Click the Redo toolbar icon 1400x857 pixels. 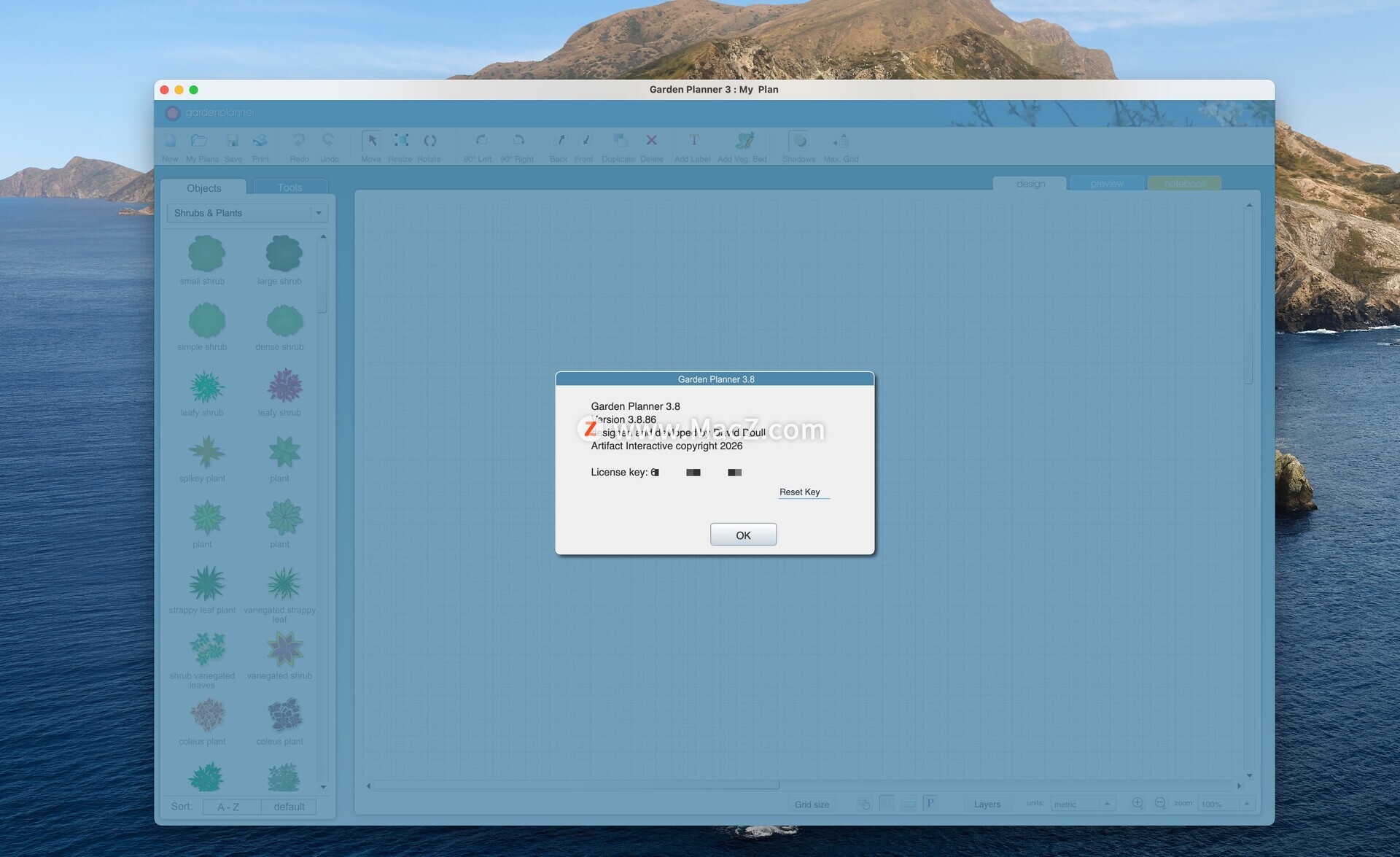[299, 141]
